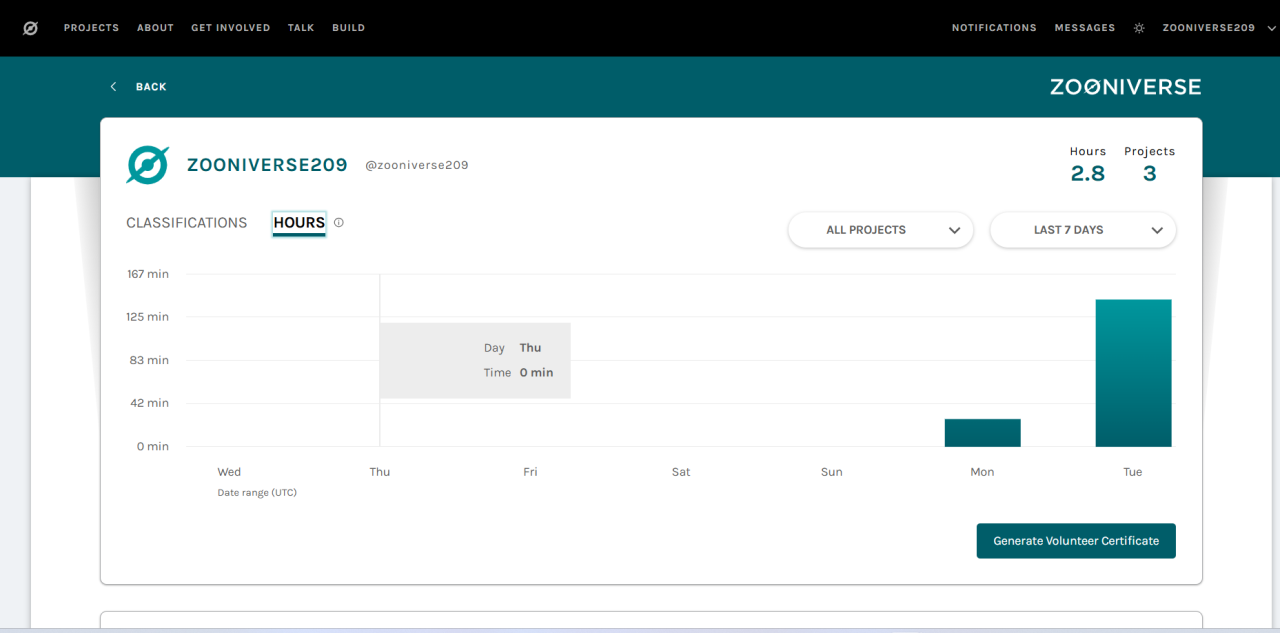This screenshot has width=1280, height=633.
Task: Click the Thu label on x-axis
Action: pyautogui.click(x=380, y=472)
